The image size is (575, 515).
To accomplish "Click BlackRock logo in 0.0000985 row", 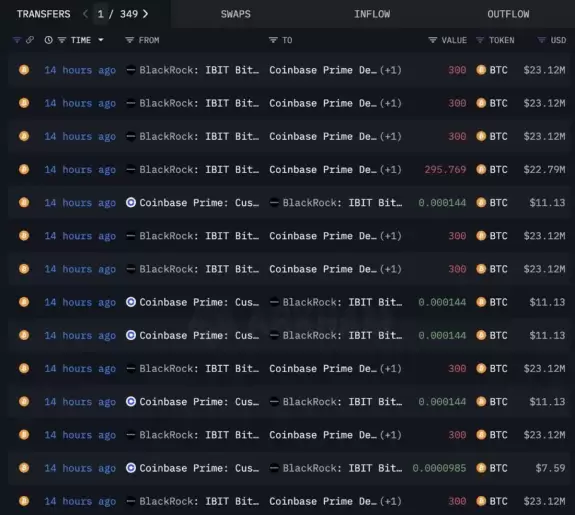I will pyautogui.click(x=274, y=468).
